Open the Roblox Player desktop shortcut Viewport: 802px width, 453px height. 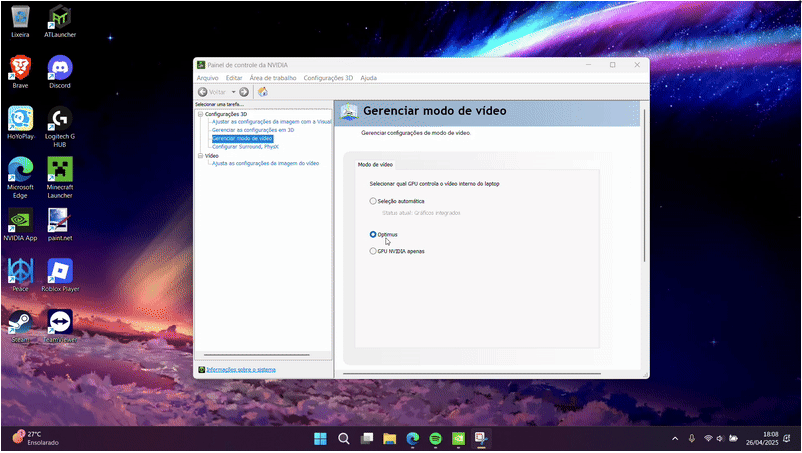60,270
